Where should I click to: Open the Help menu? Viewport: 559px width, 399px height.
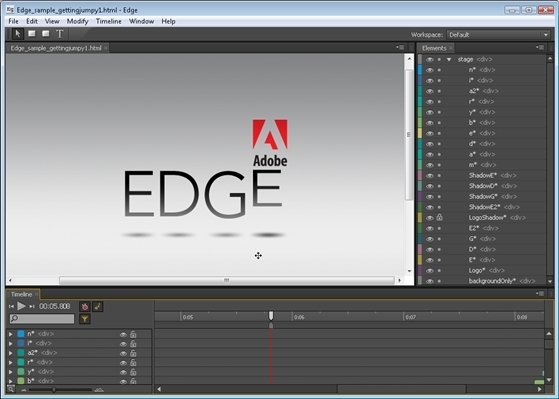[x=168, y=21]
